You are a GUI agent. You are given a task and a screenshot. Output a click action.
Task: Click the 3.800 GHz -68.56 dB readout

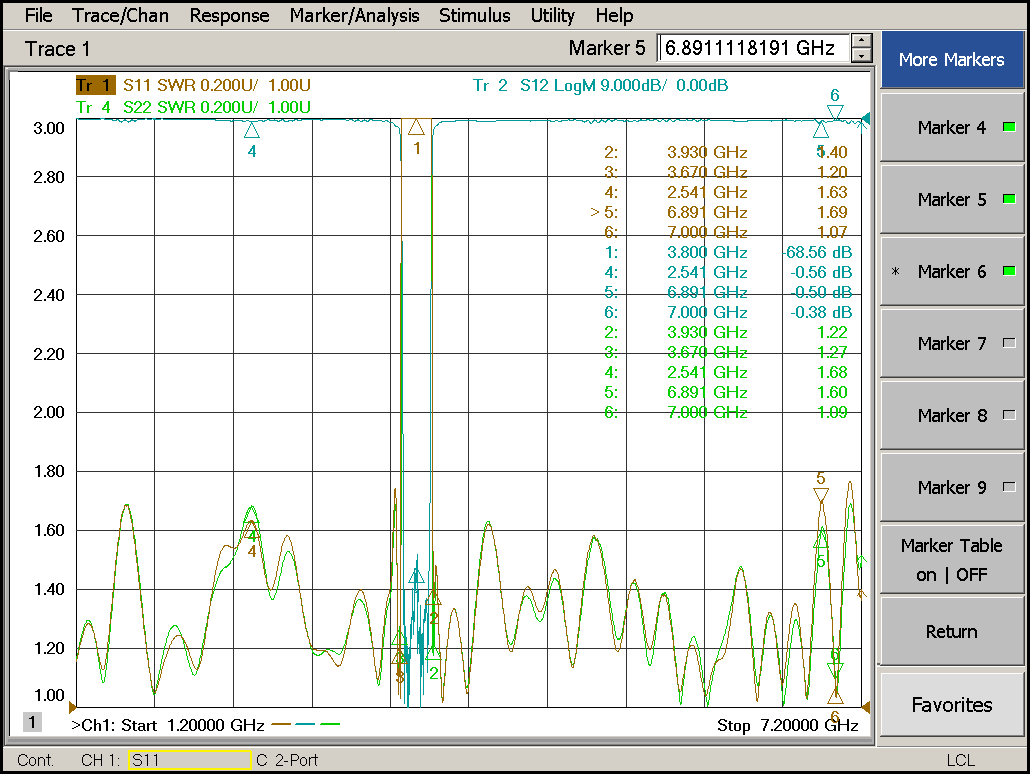click(728, 252)
